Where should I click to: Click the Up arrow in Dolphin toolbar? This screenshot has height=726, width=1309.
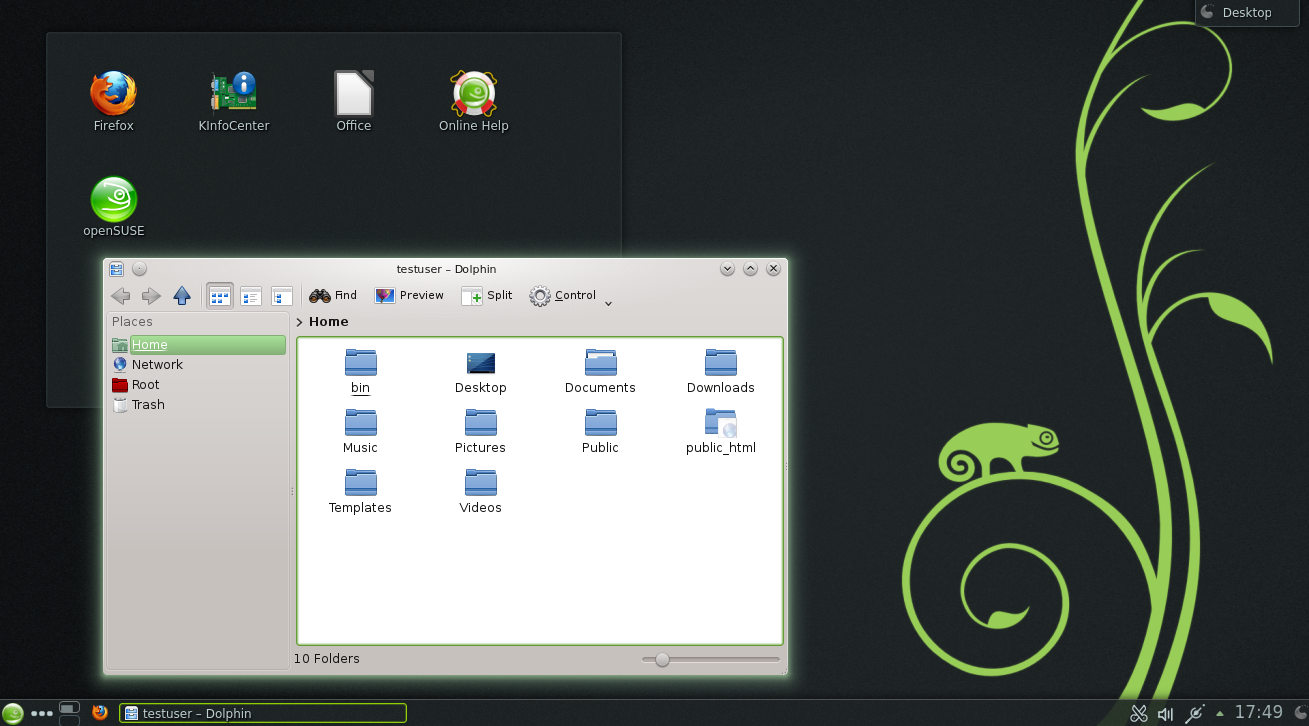182,296
